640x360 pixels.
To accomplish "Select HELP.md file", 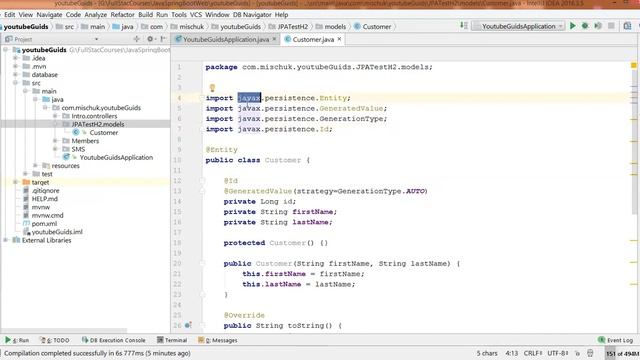I will (x=44, y=199).
